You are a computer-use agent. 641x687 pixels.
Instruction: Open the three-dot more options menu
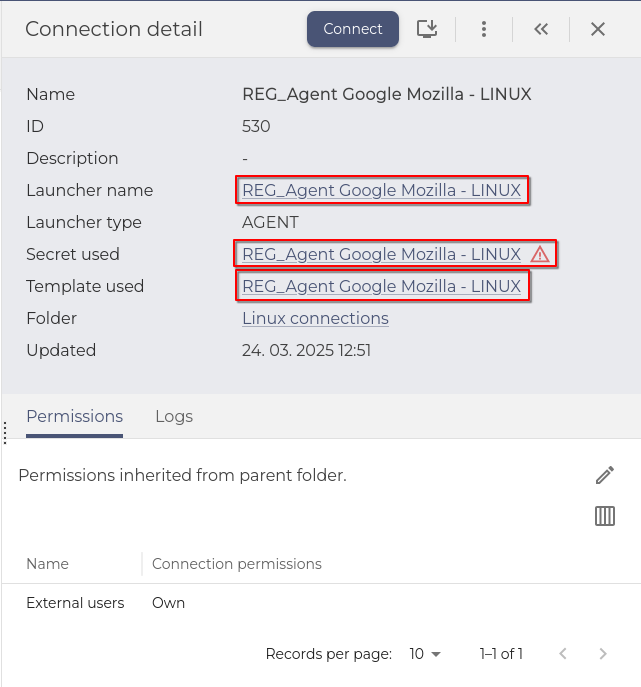484,29
